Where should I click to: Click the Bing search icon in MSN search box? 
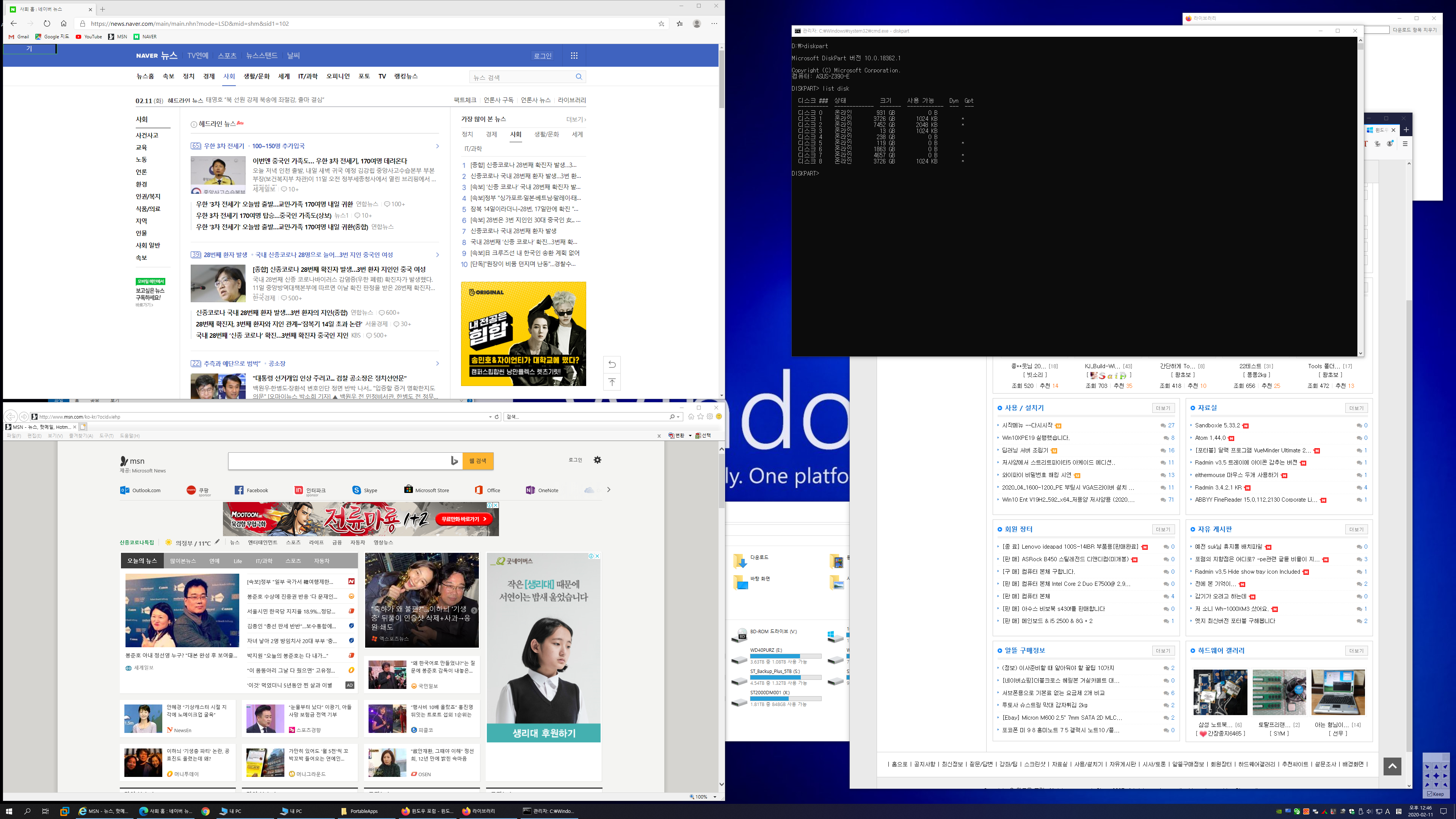click(x=454, y=461)
